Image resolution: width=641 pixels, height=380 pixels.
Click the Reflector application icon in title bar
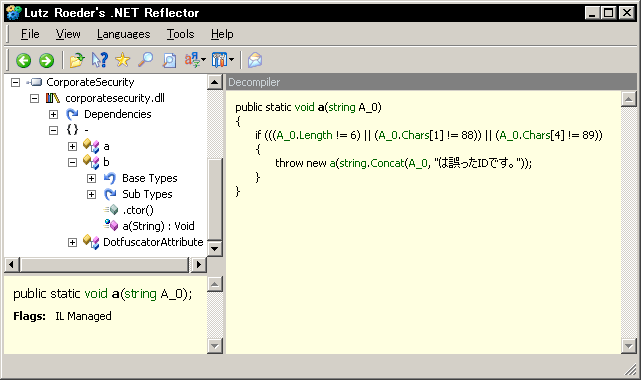click(13, 13)
